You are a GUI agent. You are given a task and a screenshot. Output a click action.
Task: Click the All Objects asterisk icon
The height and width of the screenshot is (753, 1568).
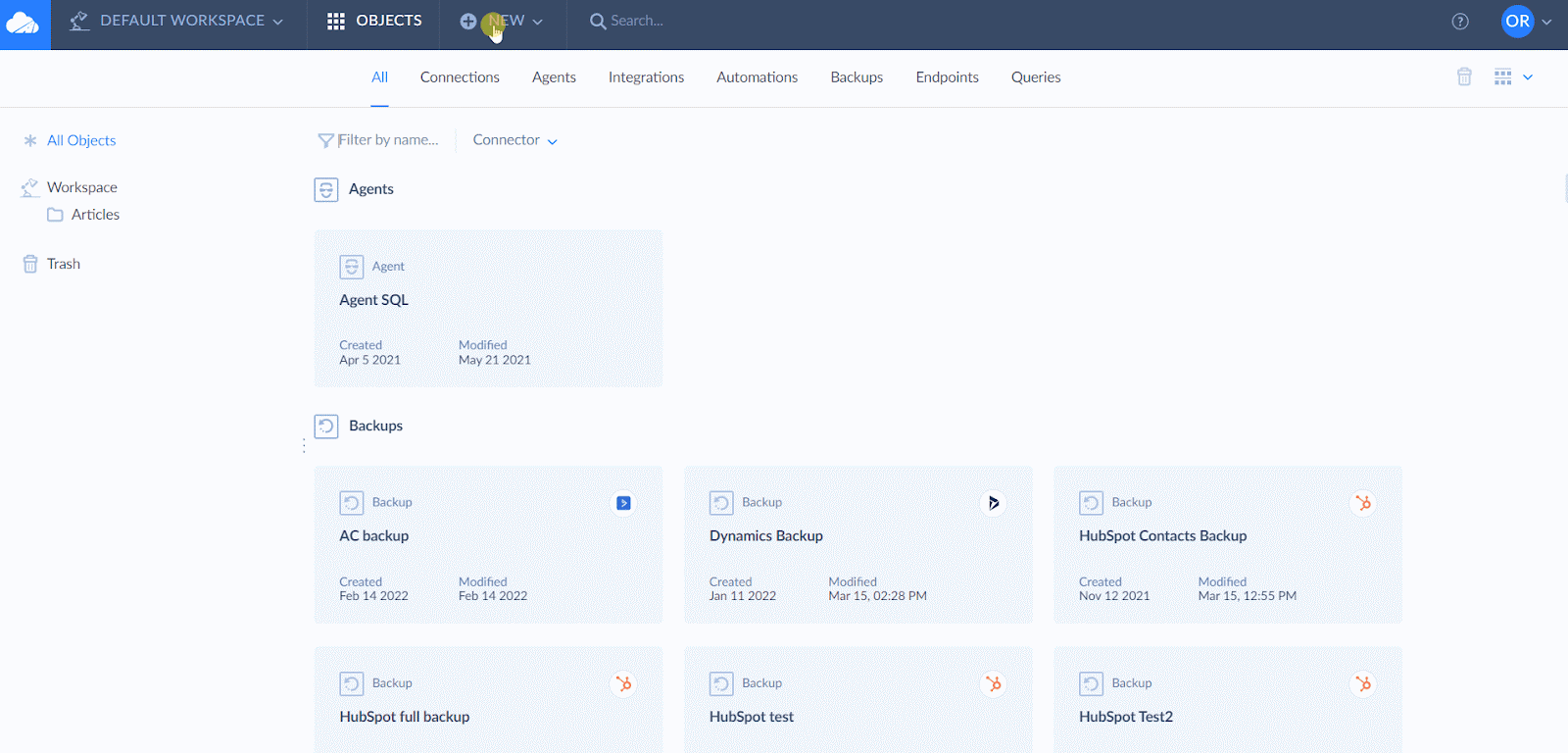click(30, 141)
